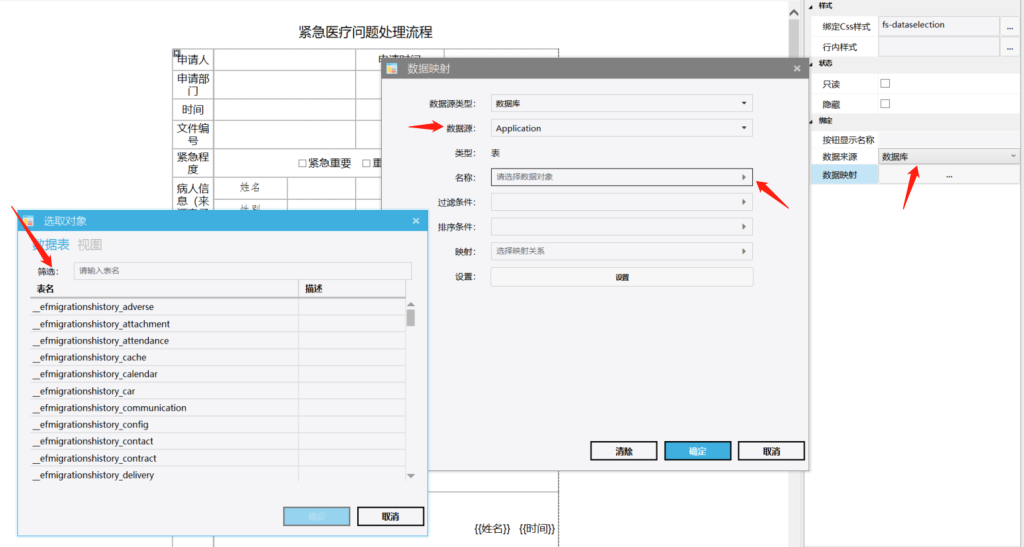Click the 行内样式 value field

pyautogui.click(x=939, y=47)
